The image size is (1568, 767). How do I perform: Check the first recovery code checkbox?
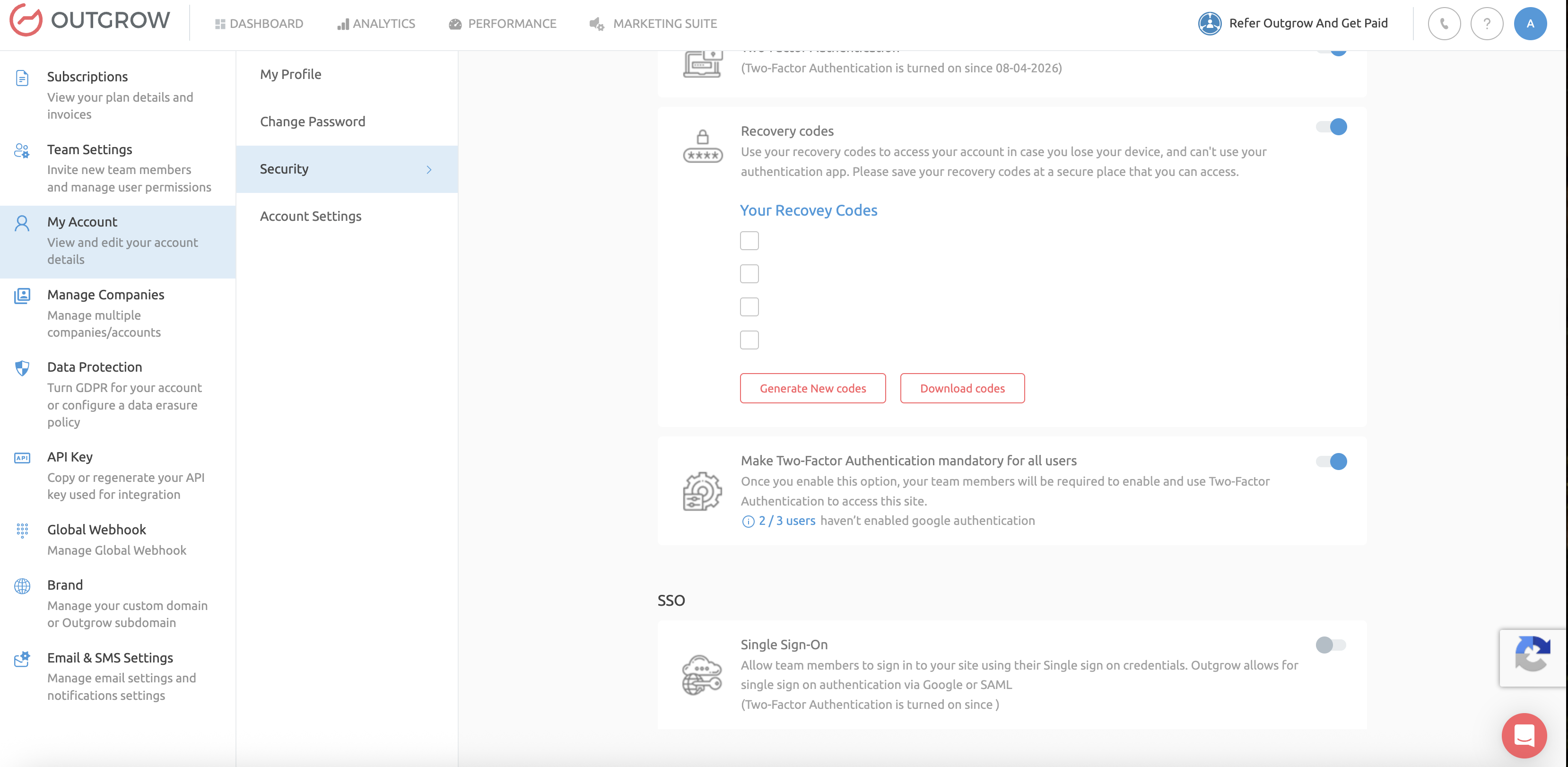click(749, 240)
